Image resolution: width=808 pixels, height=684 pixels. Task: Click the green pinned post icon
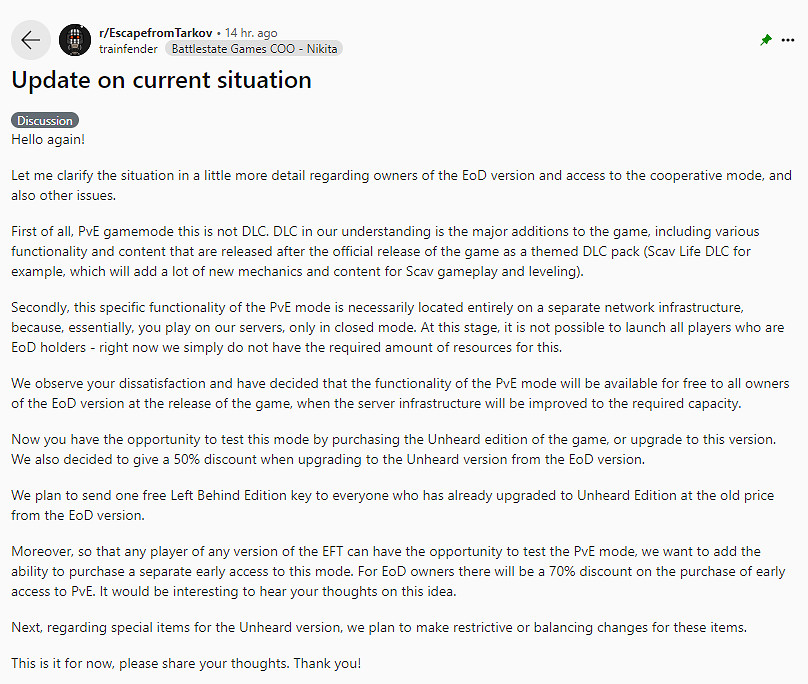pos(766,40)
